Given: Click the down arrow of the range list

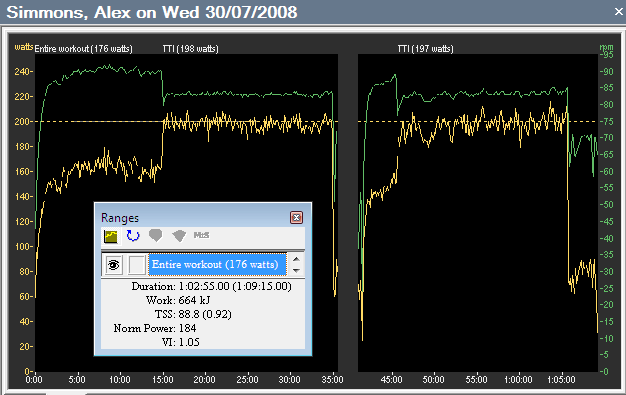Looking at the screenshot, I should point(296,270).
